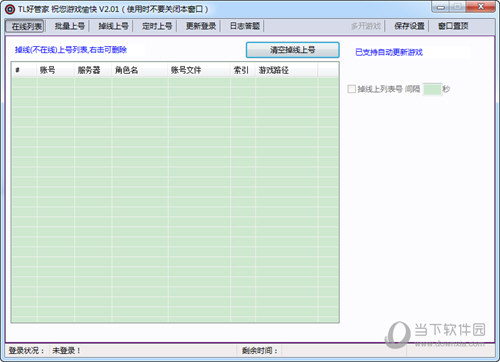Click the 登录状况 status label
Image resolution: width=500 pixels, height=362 pixels.
[26, 351]
